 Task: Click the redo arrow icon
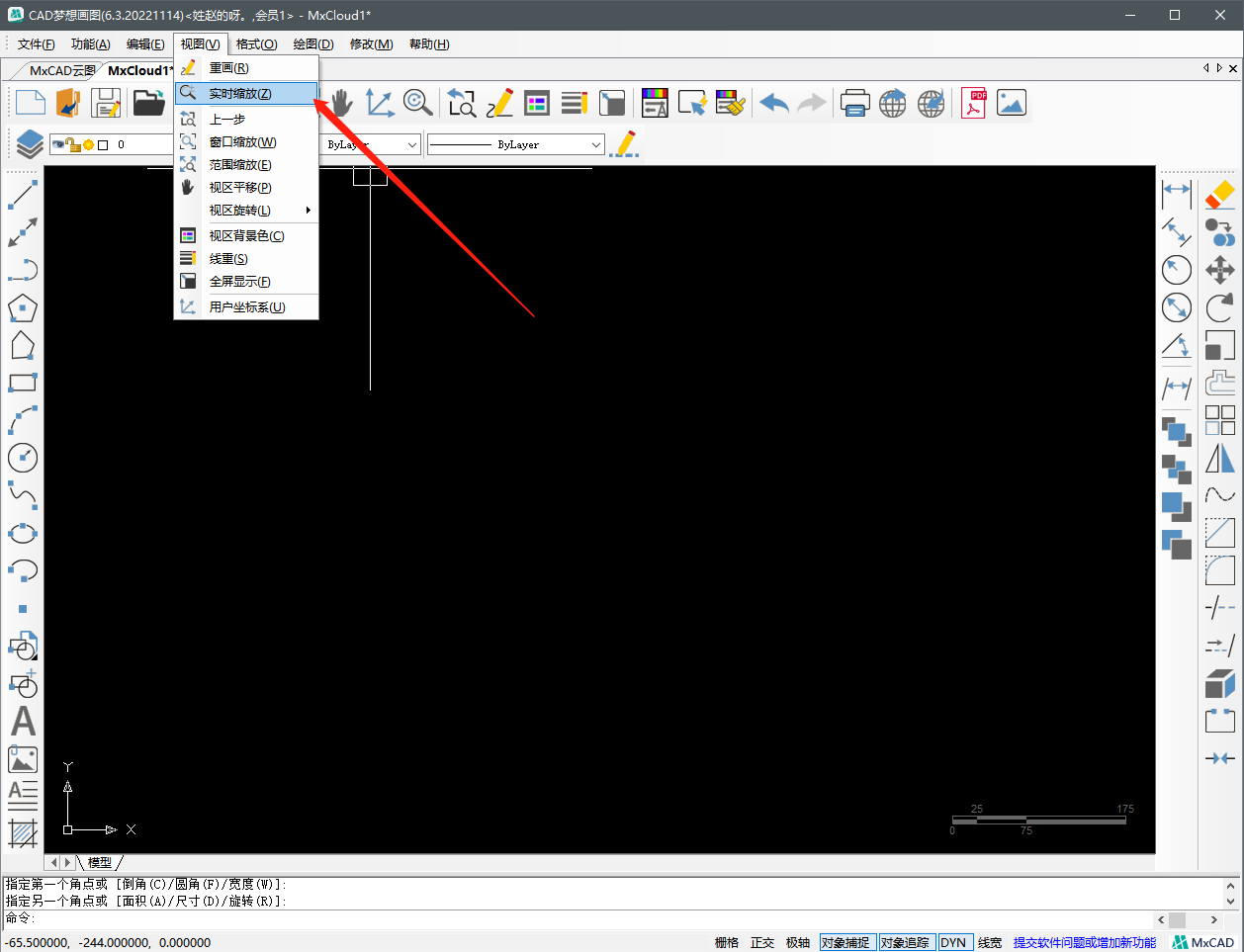(812, 103)
